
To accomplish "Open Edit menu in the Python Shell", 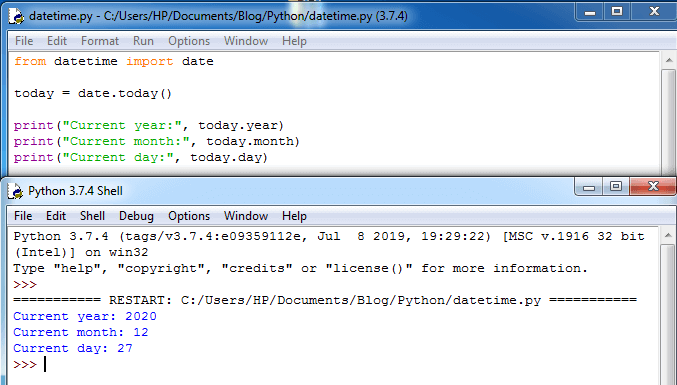I will pos(56,216).
